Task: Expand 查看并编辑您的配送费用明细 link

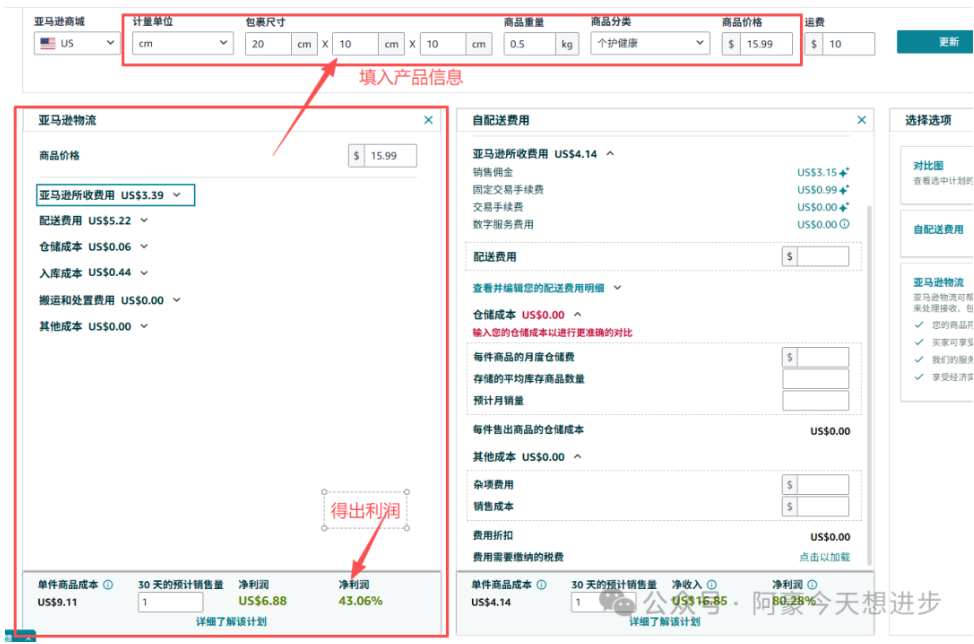Action: click(x=547, y=288)
